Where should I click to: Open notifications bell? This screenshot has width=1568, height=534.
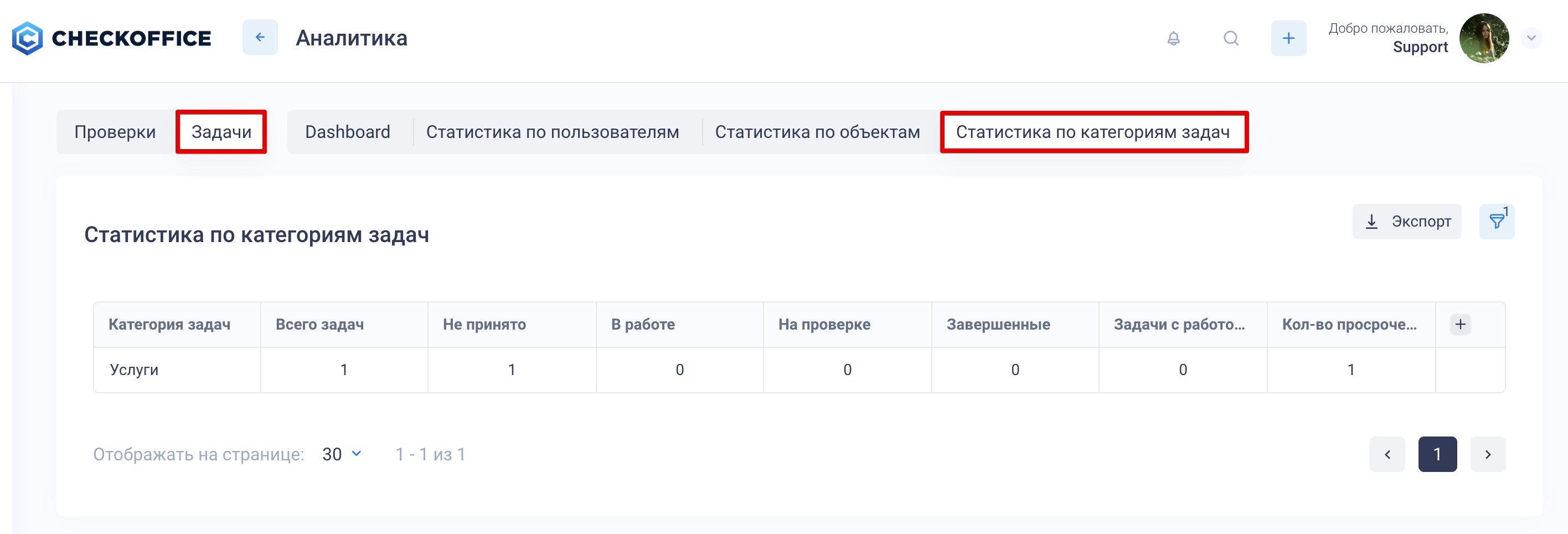(1173, 38)
